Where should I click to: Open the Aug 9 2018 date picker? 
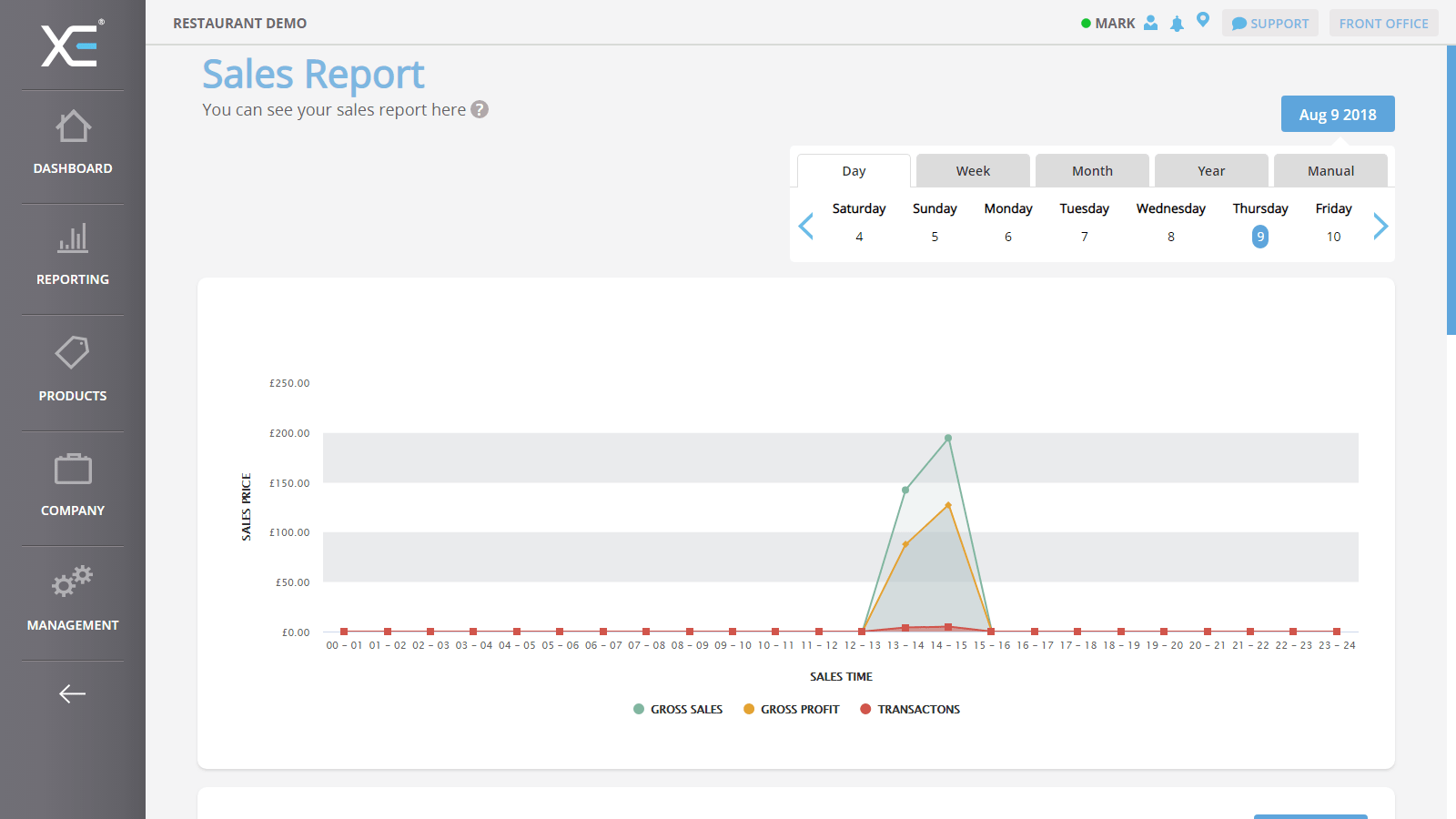tap(1337, 115)
